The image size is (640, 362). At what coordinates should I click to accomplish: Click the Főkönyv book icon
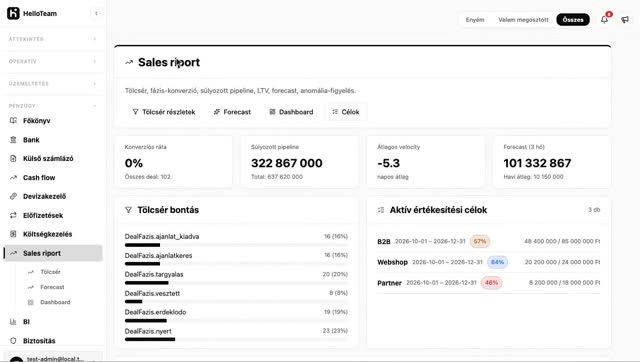(13, 120)
